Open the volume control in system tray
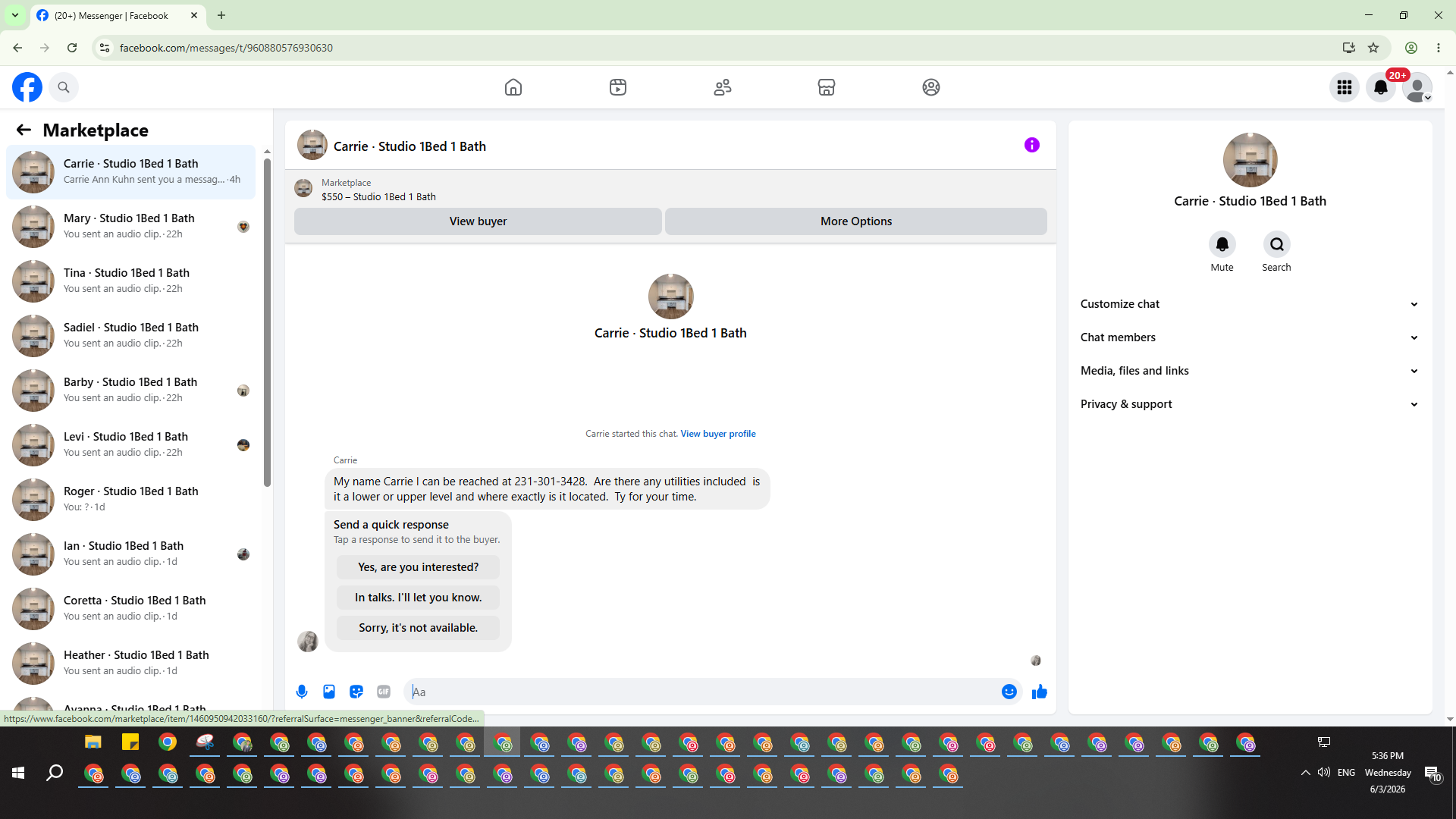The width and height of the screenshot is (1456, 819). pyautogui.click(x=1324, y=773)
